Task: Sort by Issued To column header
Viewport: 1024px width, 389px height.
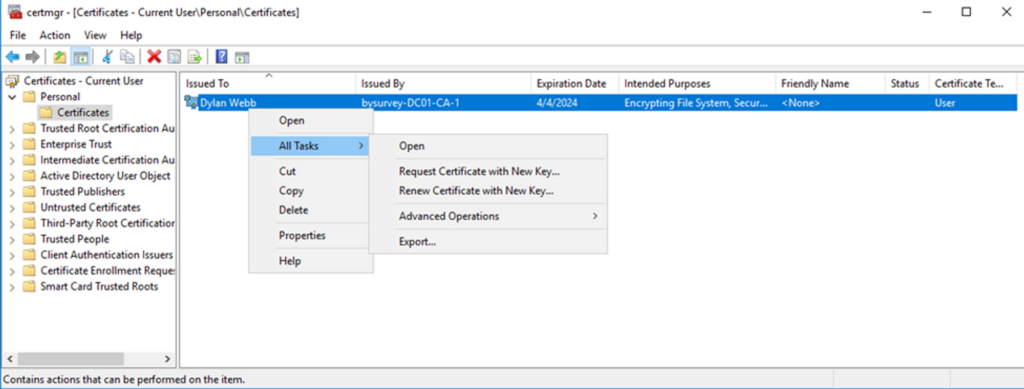Action: 268,84
